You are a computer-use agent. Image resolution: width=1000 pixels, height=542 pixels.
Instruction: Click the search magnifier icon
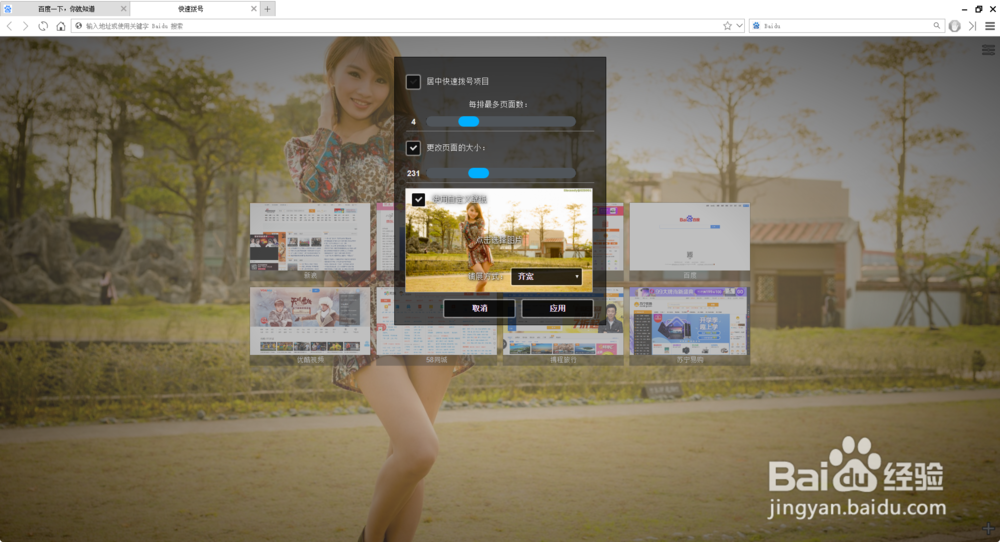point(936,26)
